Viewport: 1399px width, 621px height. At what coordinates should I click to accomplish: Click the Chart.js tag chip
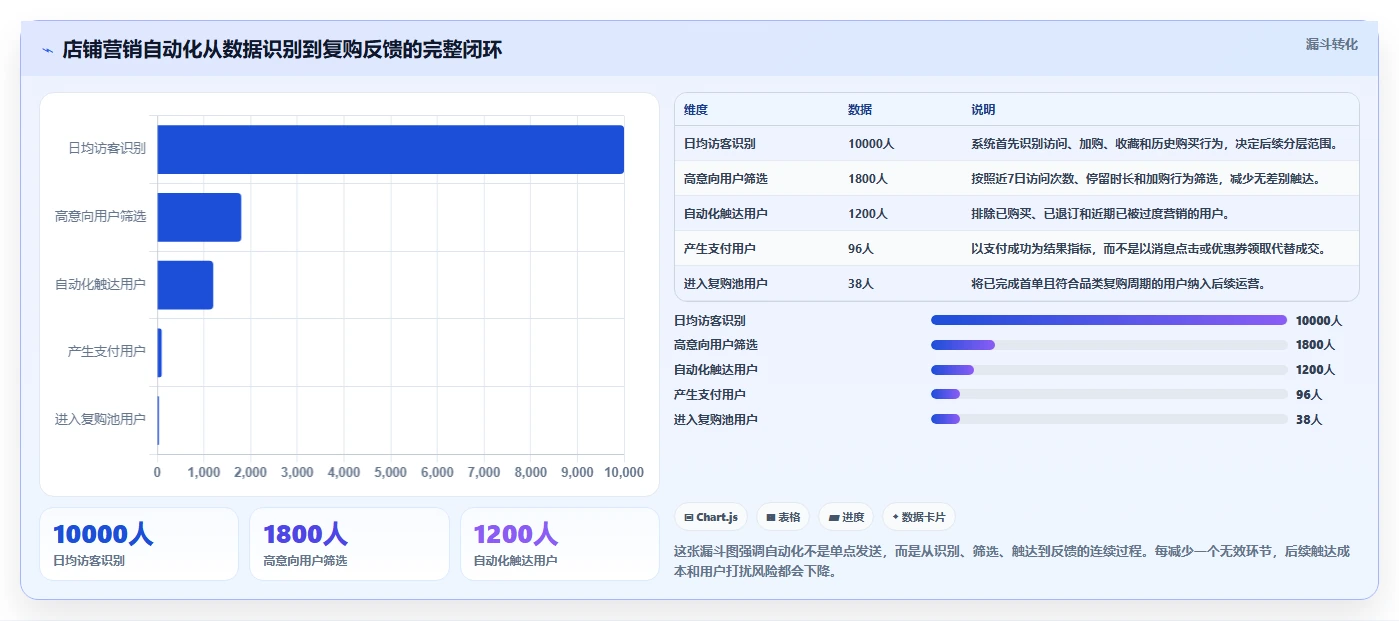click(711, 517)
